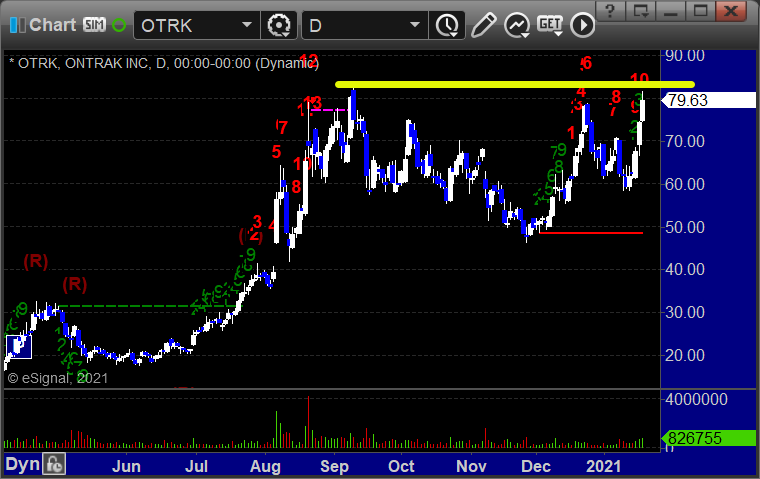
Task: Select the magenta dashed line near September
Action: (x=329, y=110)
